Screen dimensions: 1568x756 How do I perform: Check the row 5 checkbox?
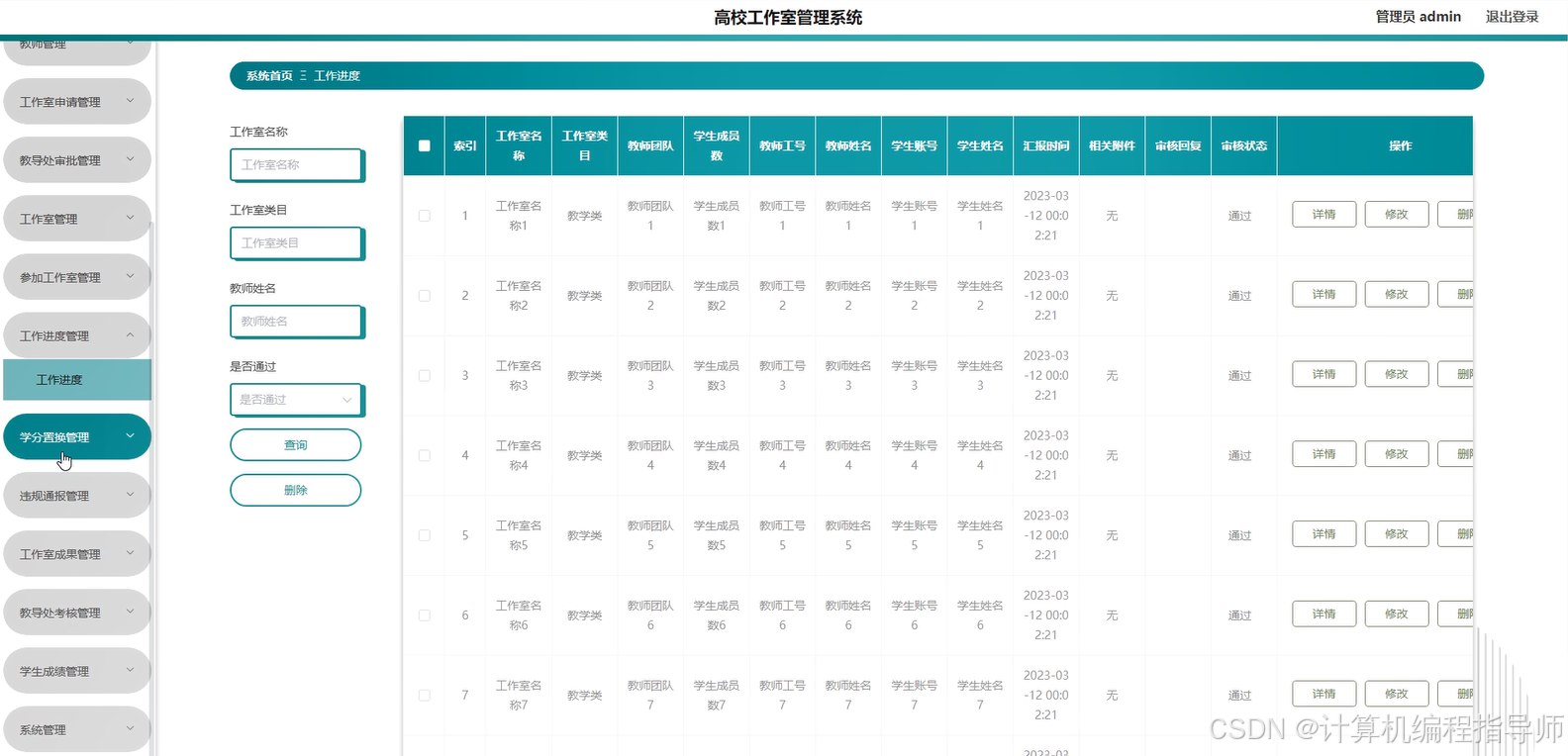coord(424,535)
